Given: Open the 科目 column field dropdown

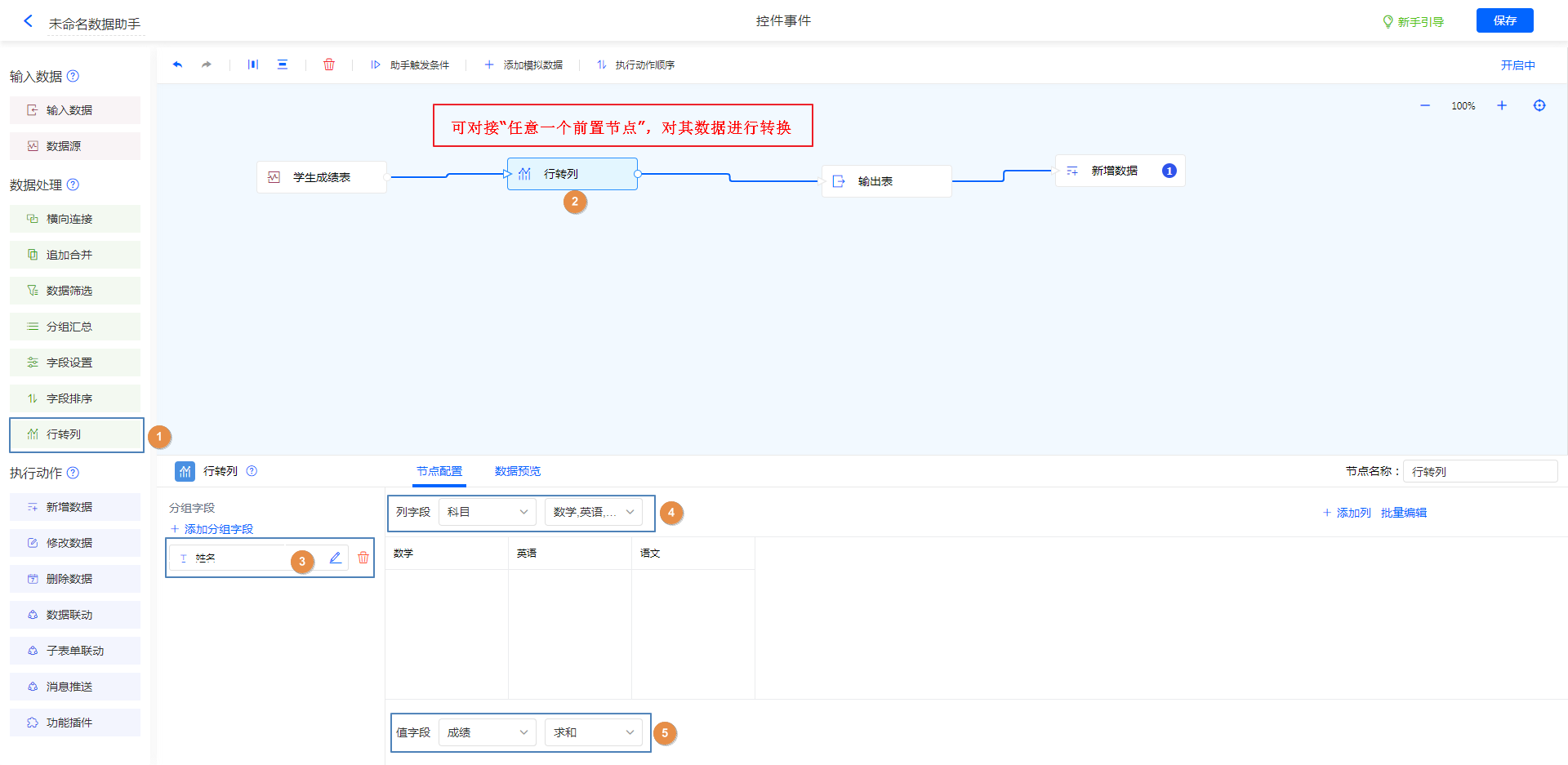Looking at the screenshot, I should point(487,512).
